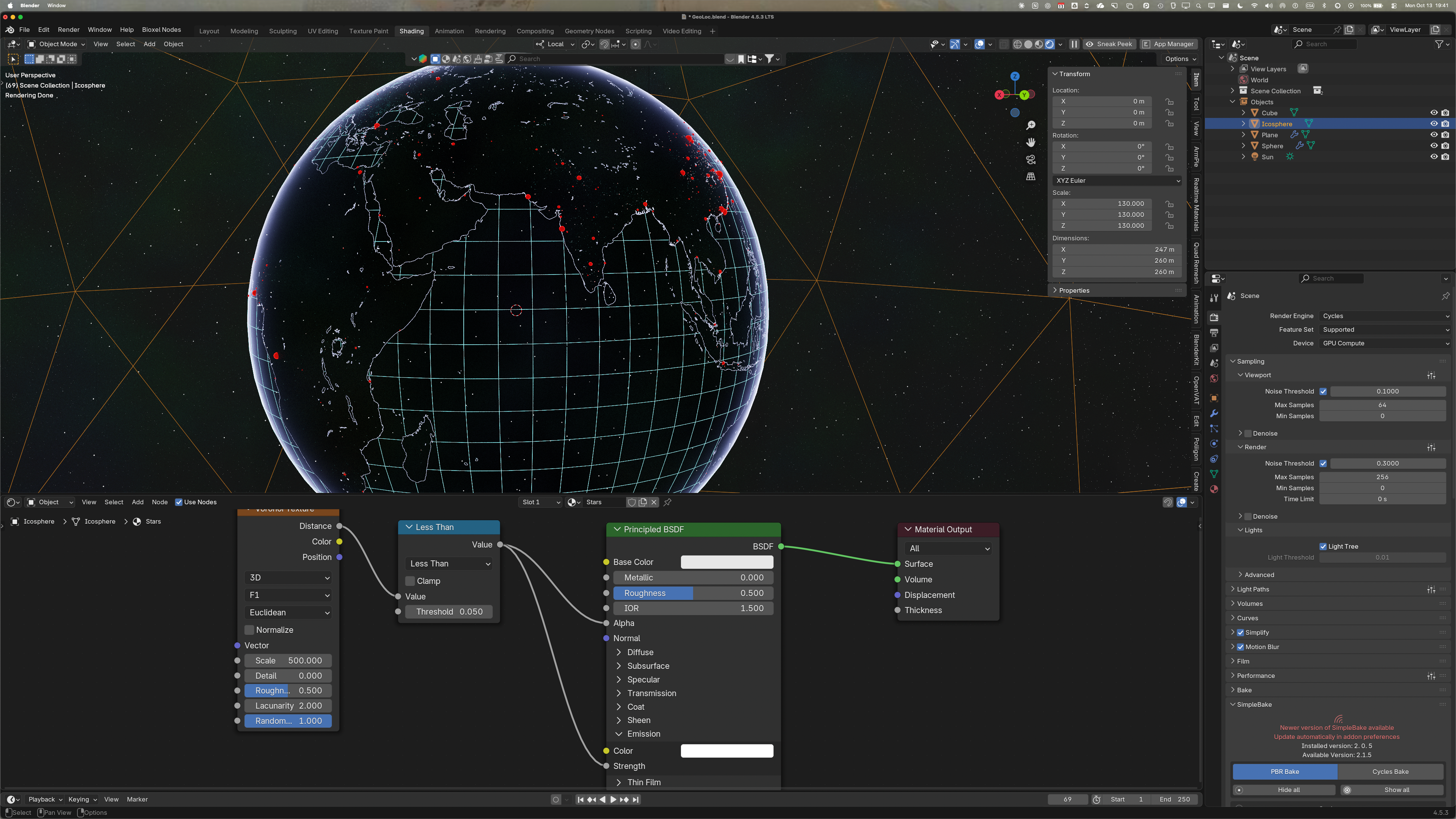This screenshot has height=819, width=1456.
Task: Select wireframe viewport shading
Action: (x=1017, y=44)
